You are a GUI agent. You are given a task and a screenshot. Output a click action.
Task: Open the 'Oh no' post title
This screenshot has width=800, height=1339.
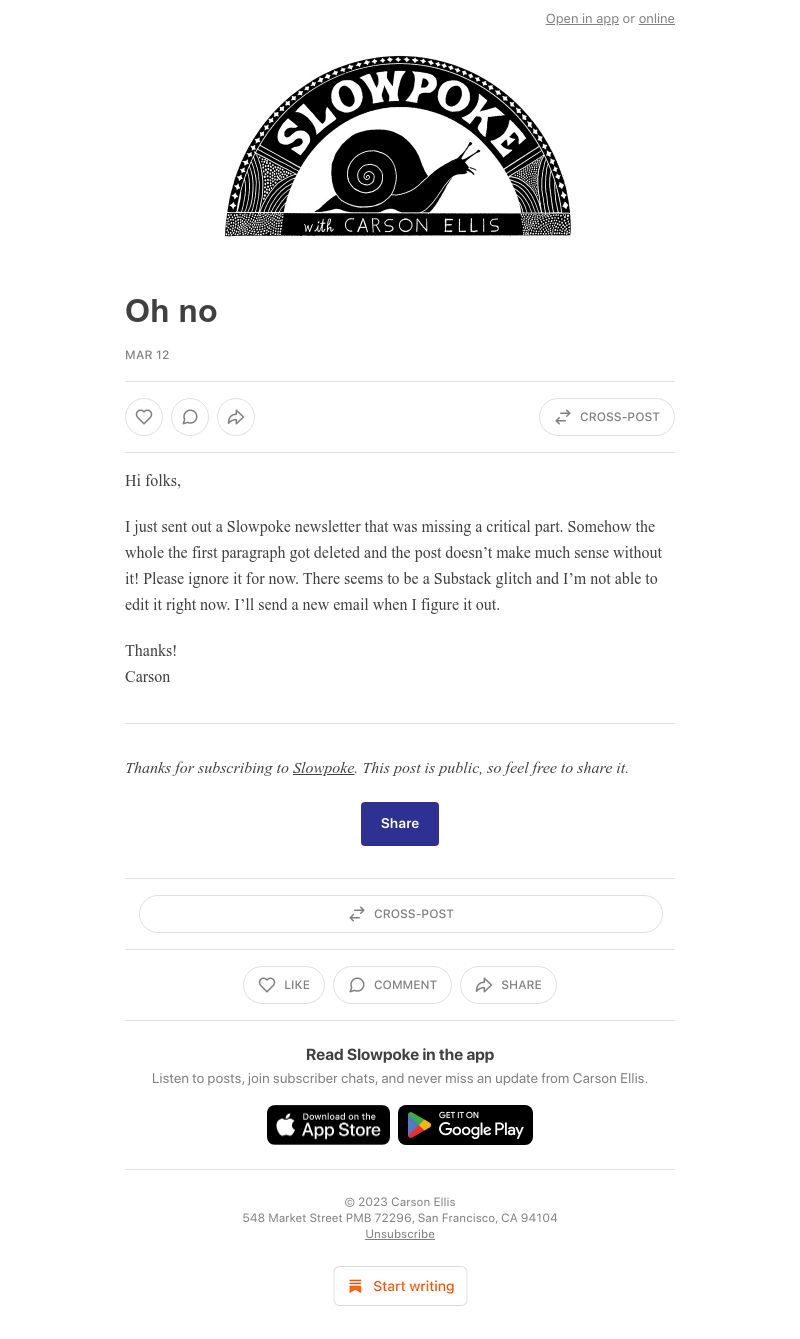(171, 311)
